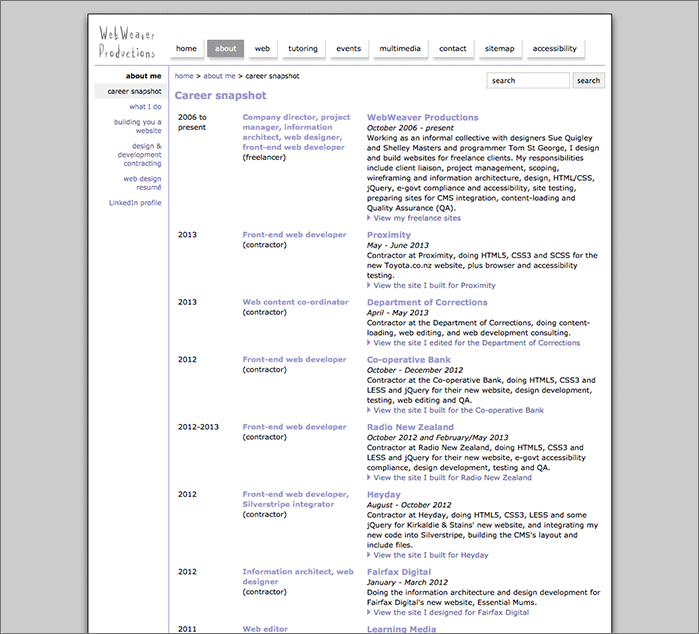
Task: Open building you a website sidebar link
Action: tap(138, 126)
